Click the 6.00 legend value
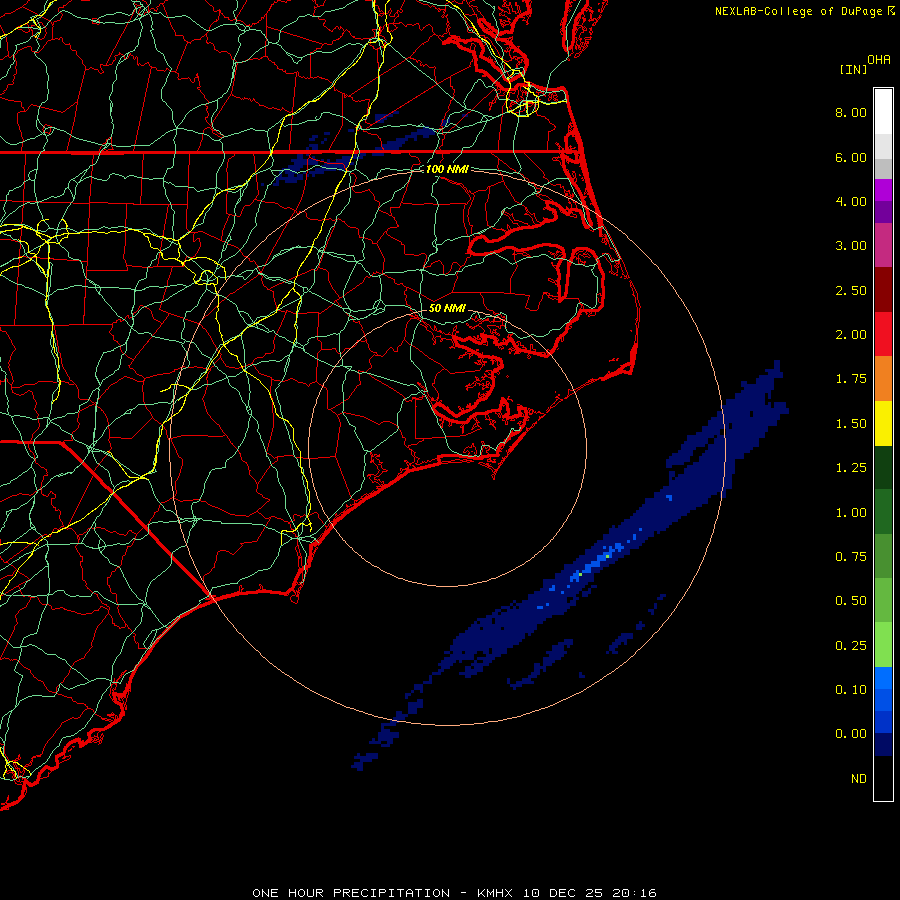The height and width of the screenshot is (900, 900). (851, 157)
